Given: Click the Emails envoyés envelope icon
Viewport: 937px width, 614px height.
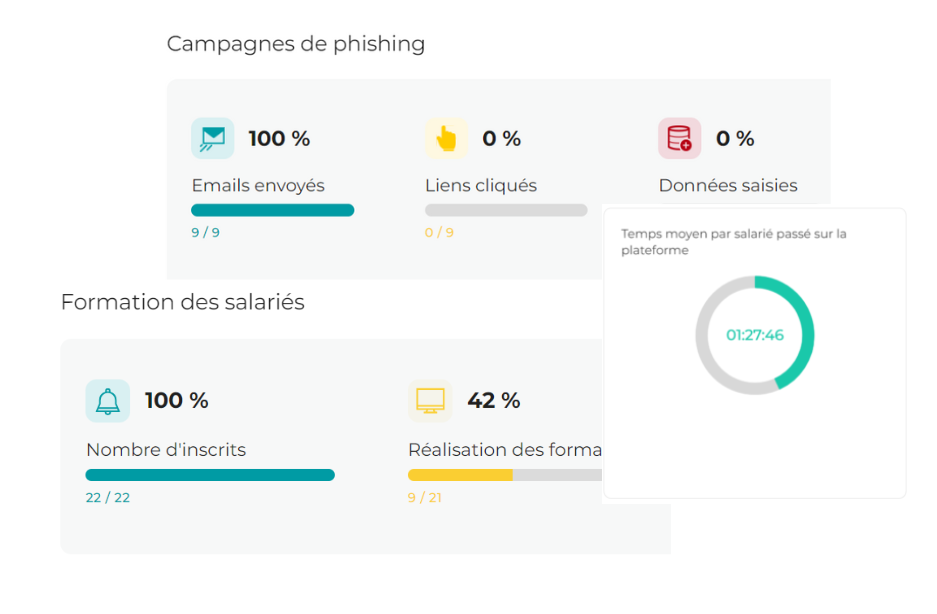Looking at the screenshot, I should [212, 138].
